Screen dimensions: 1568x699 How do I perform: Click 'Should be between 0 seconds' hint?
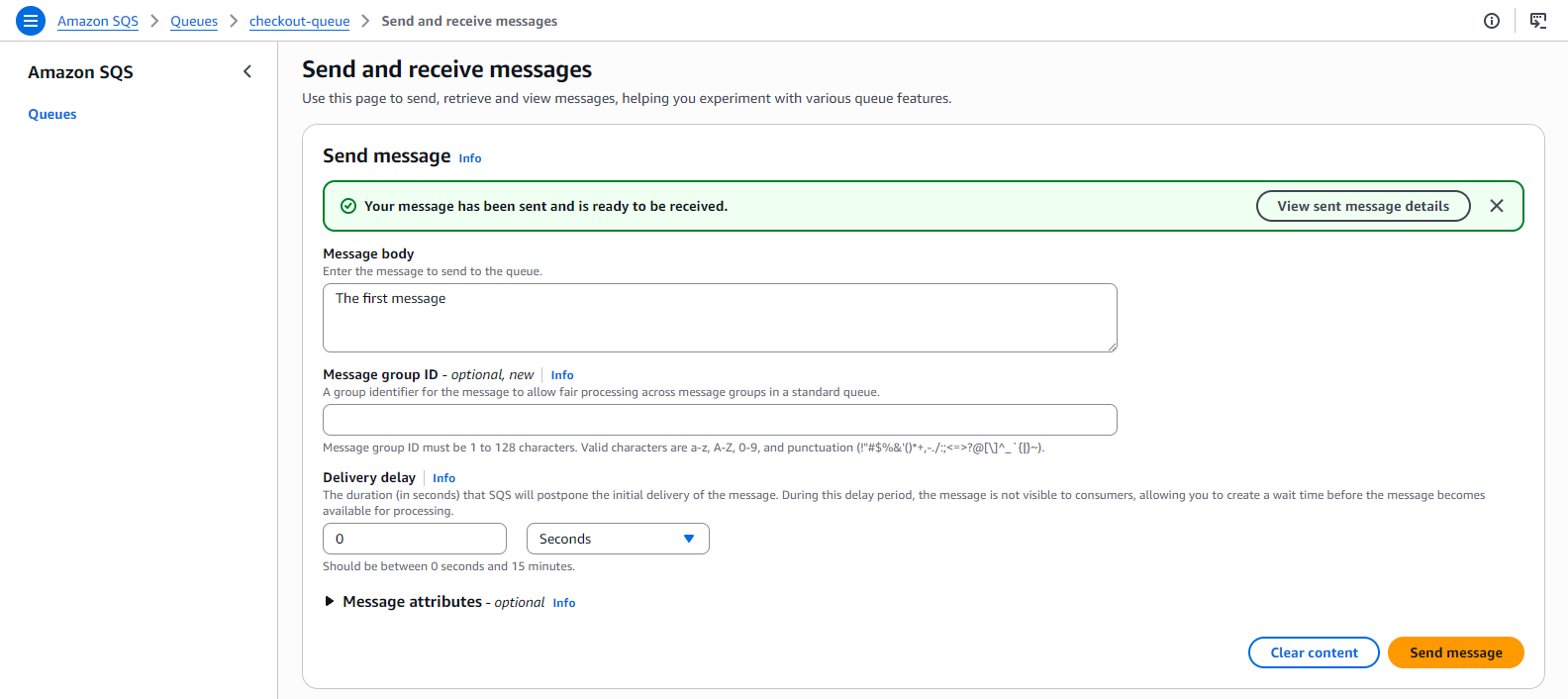[448, 566]
